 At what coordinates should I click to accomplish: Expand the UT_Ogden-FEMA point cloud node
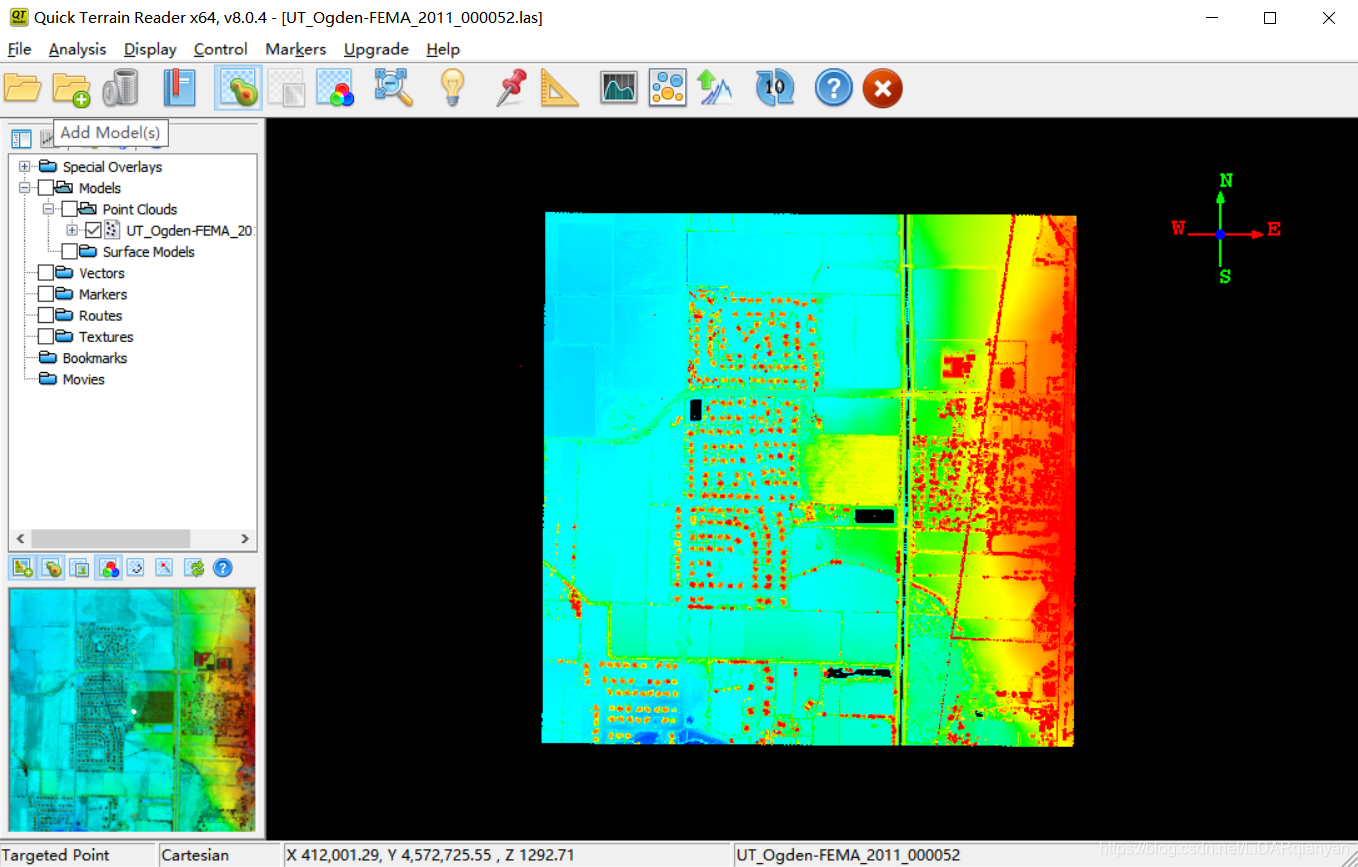point(72,230)
